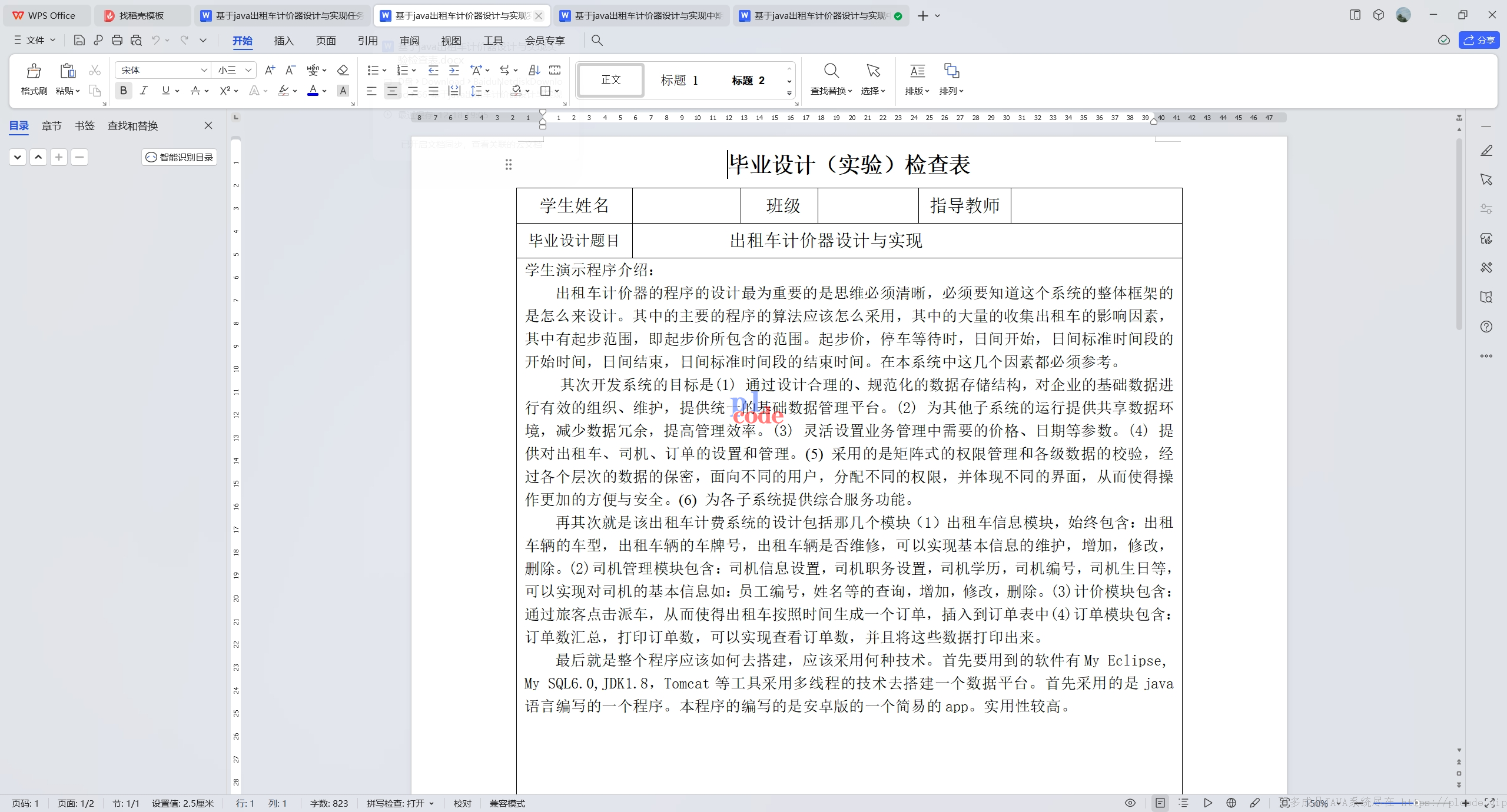This screenshot has height=812, width=1507.
Task: Toggle Underline formatting
Action: 165,91
